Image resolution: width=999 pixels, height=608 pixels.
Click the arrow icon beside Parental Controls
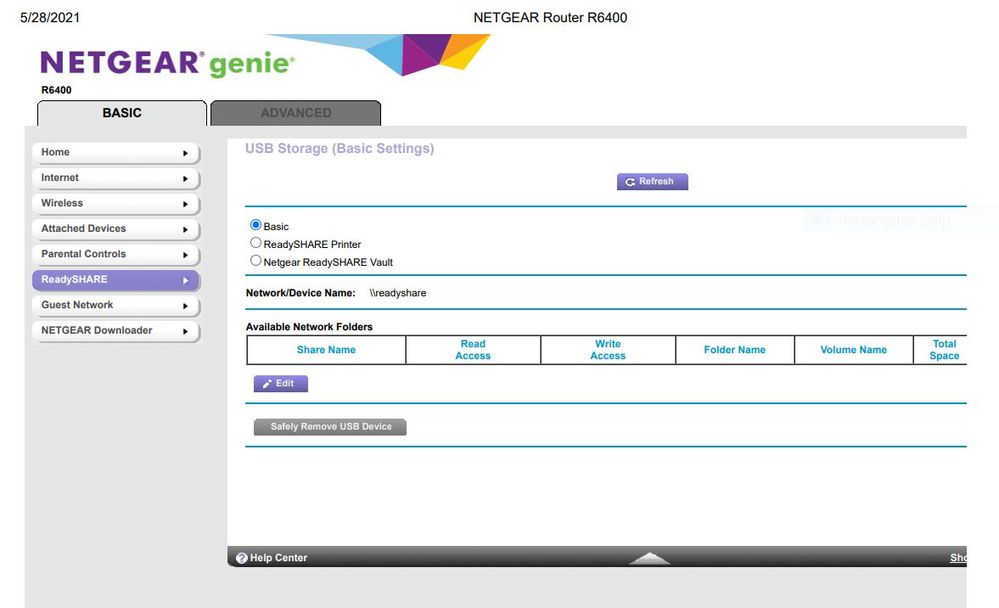tap(185, 255)
